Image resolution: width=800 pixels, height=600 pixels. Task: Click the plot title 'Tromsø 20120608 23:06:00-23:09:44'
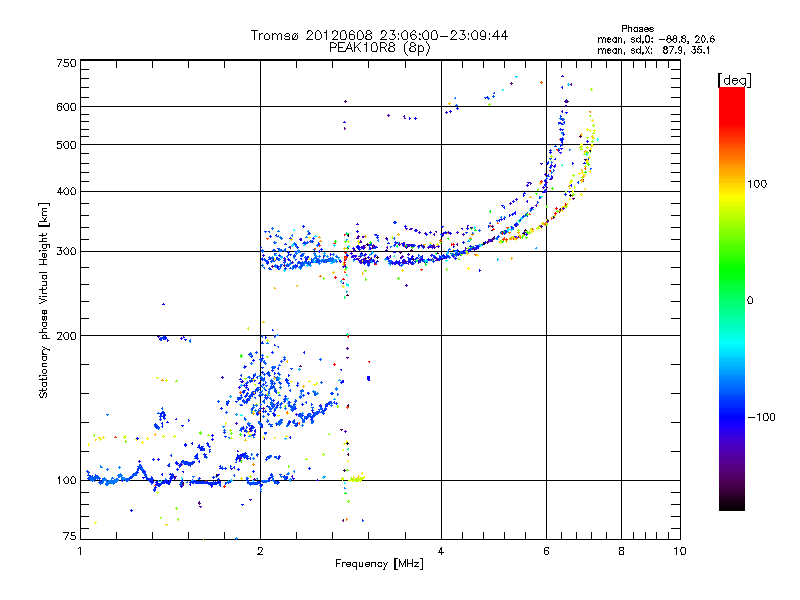(380, 35)
